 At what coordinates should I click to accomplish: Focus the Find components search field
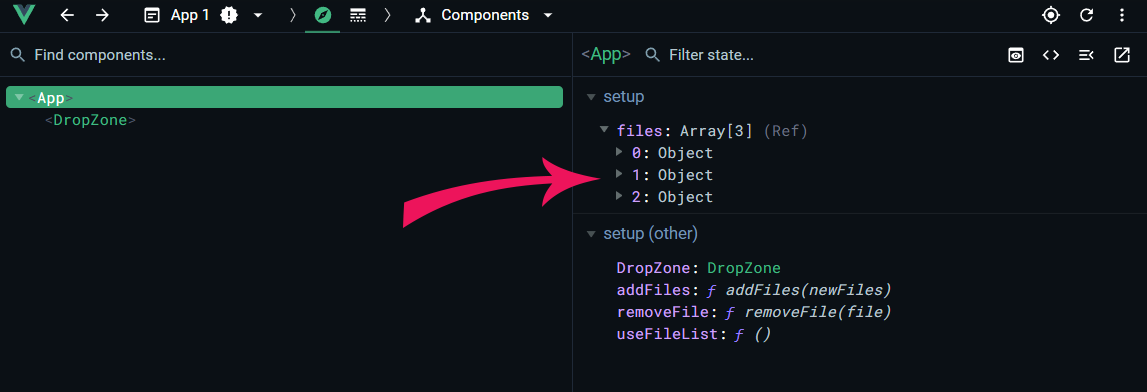[x=286, y=55]
